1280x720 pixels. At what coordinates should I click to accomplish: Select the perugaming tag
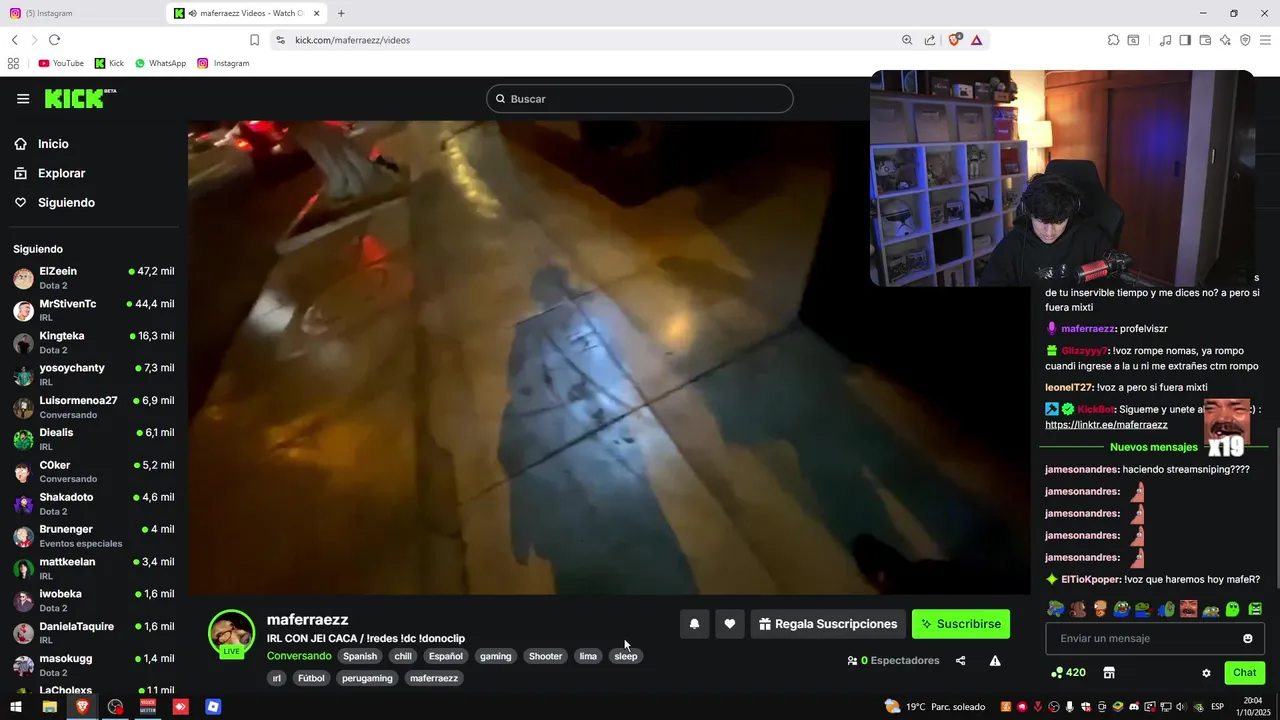(x=367, y=678)
